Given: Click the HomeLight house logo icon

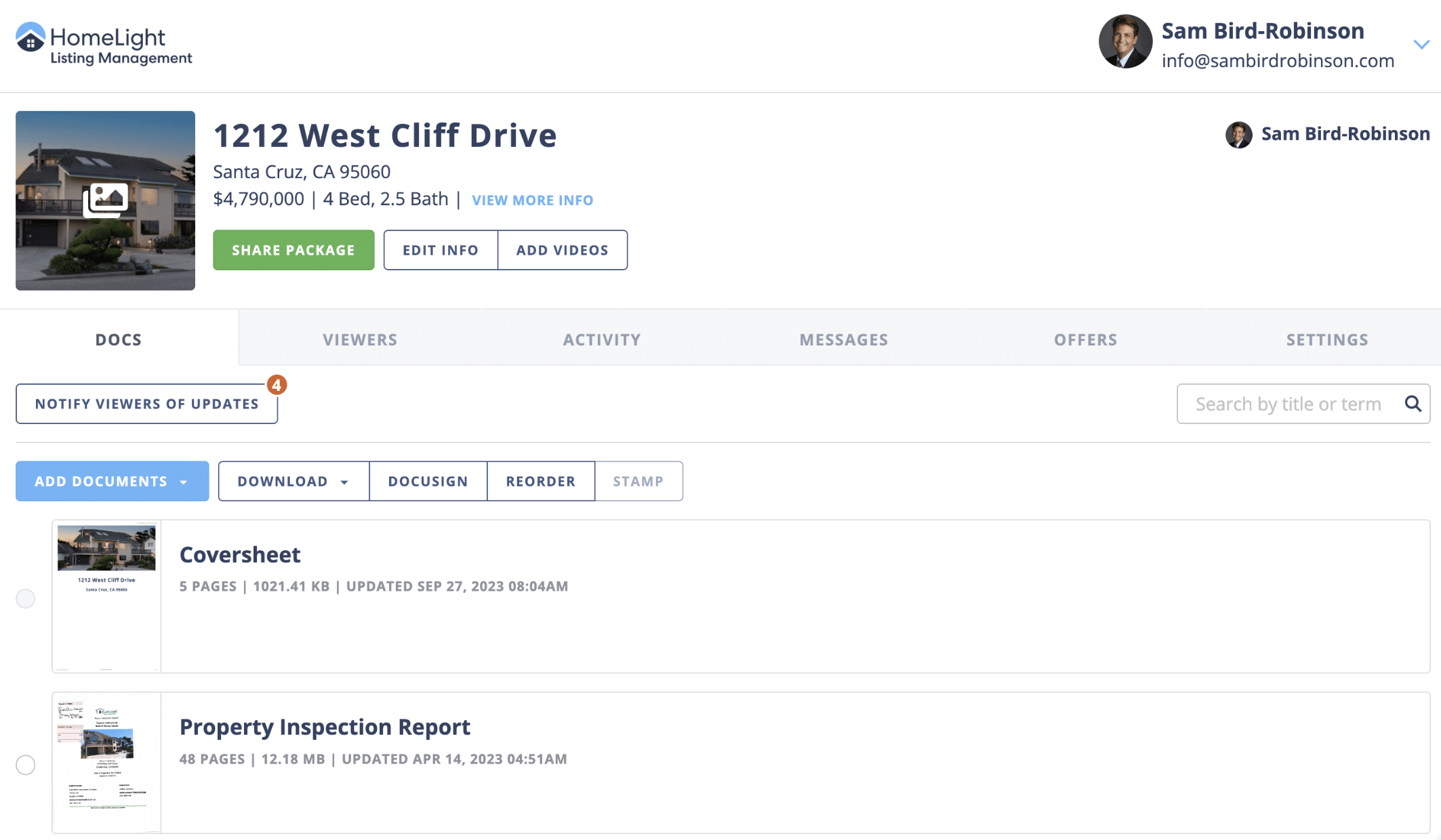Looking at the screenshot, I should [x=31, y=37].
